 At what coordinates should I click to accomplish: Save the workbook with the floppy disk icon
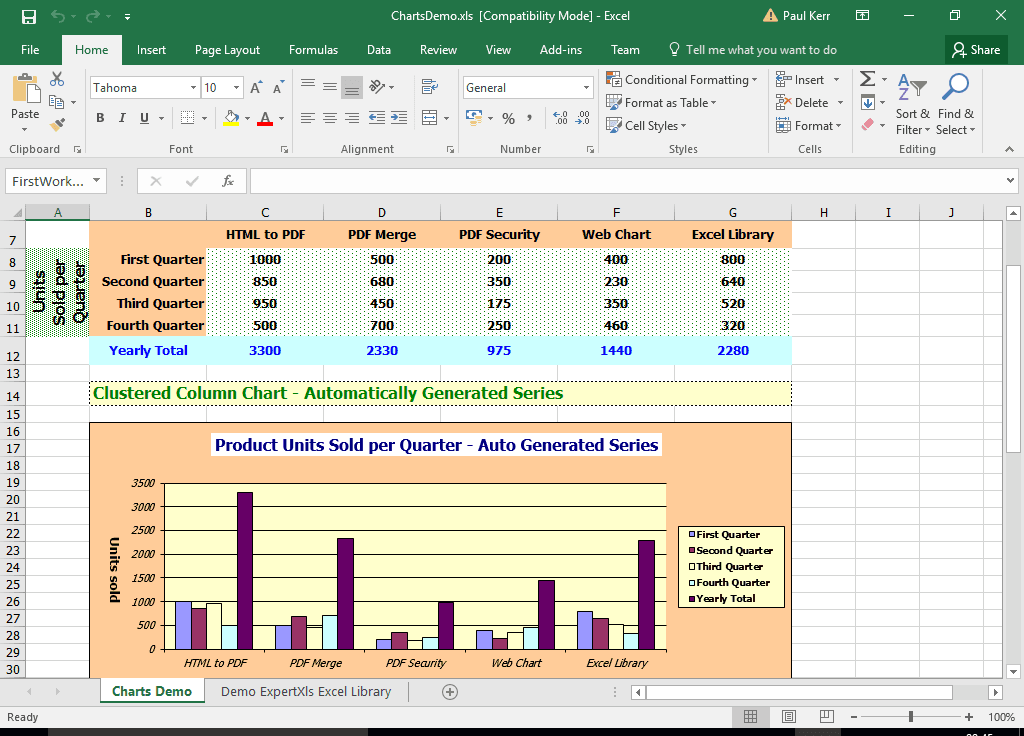click(x=29, y=16)
